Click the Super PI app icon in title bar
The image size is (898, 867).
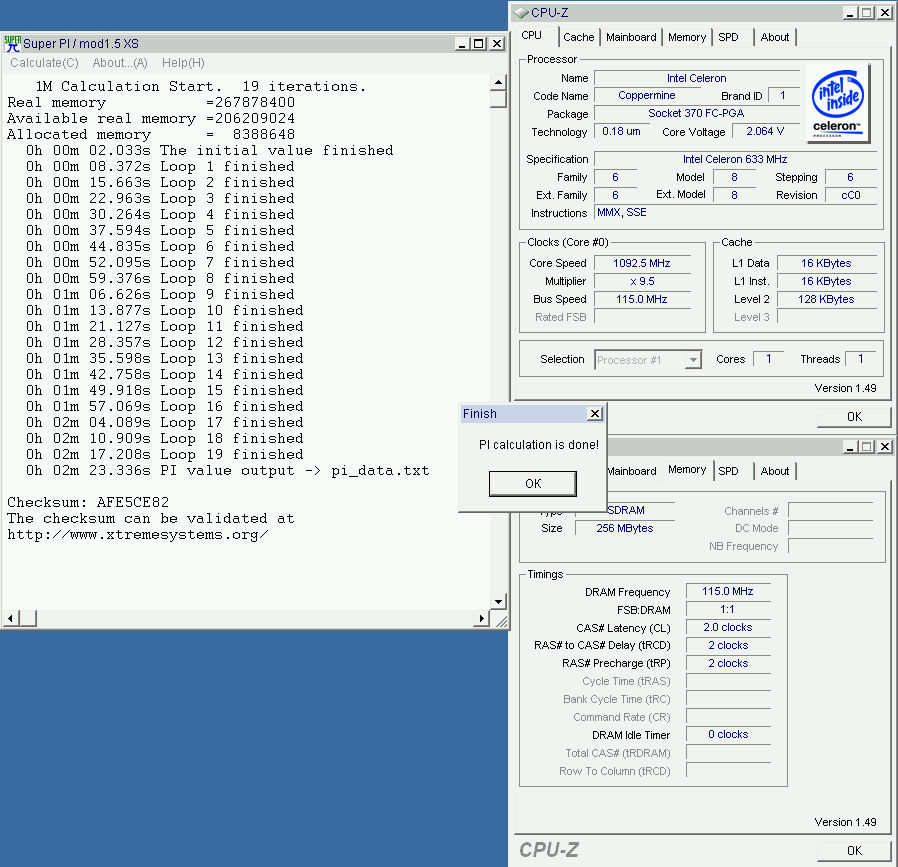(12, 44)
